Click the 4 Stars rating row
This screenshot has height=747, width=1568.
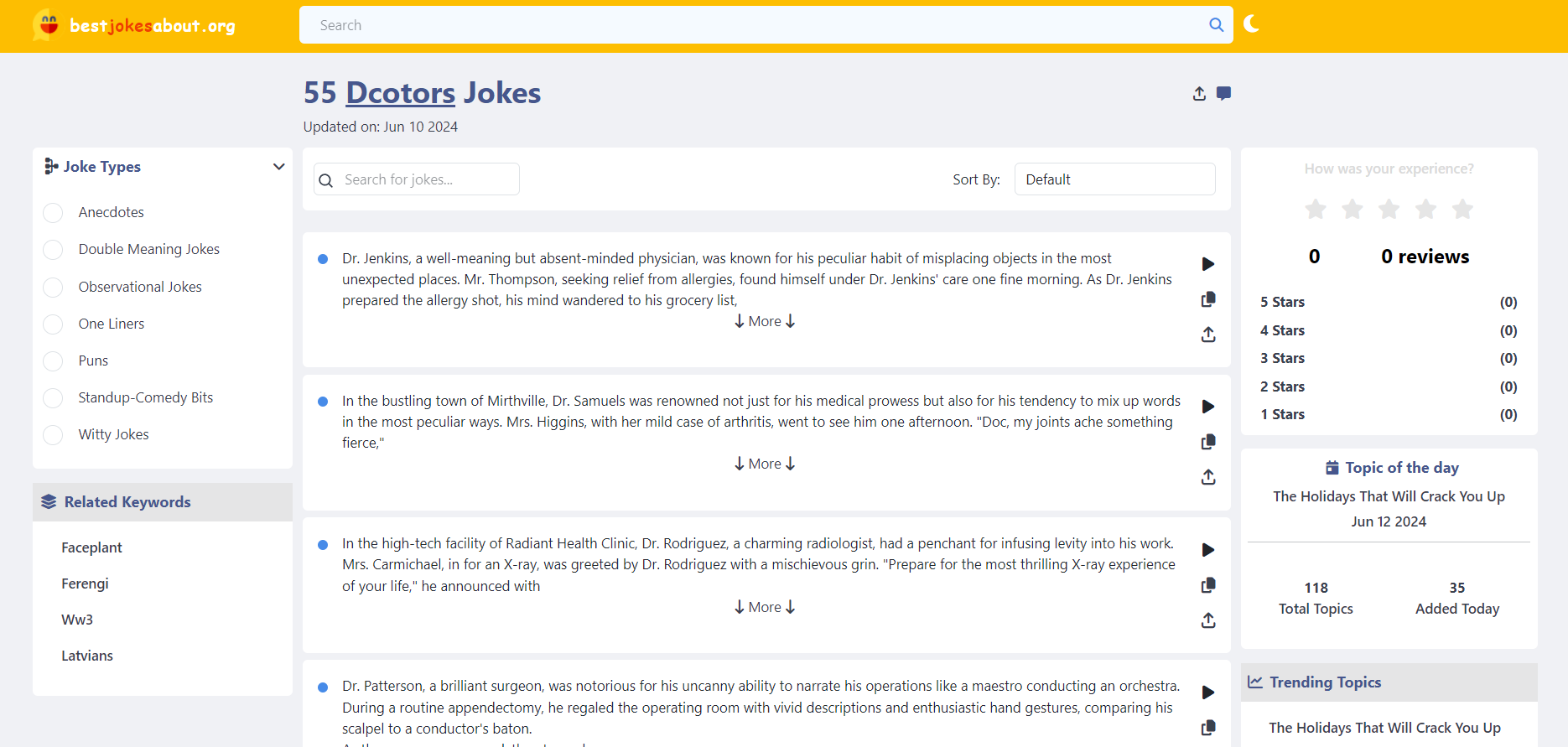pyautogui.click(x=1389, y=330)
